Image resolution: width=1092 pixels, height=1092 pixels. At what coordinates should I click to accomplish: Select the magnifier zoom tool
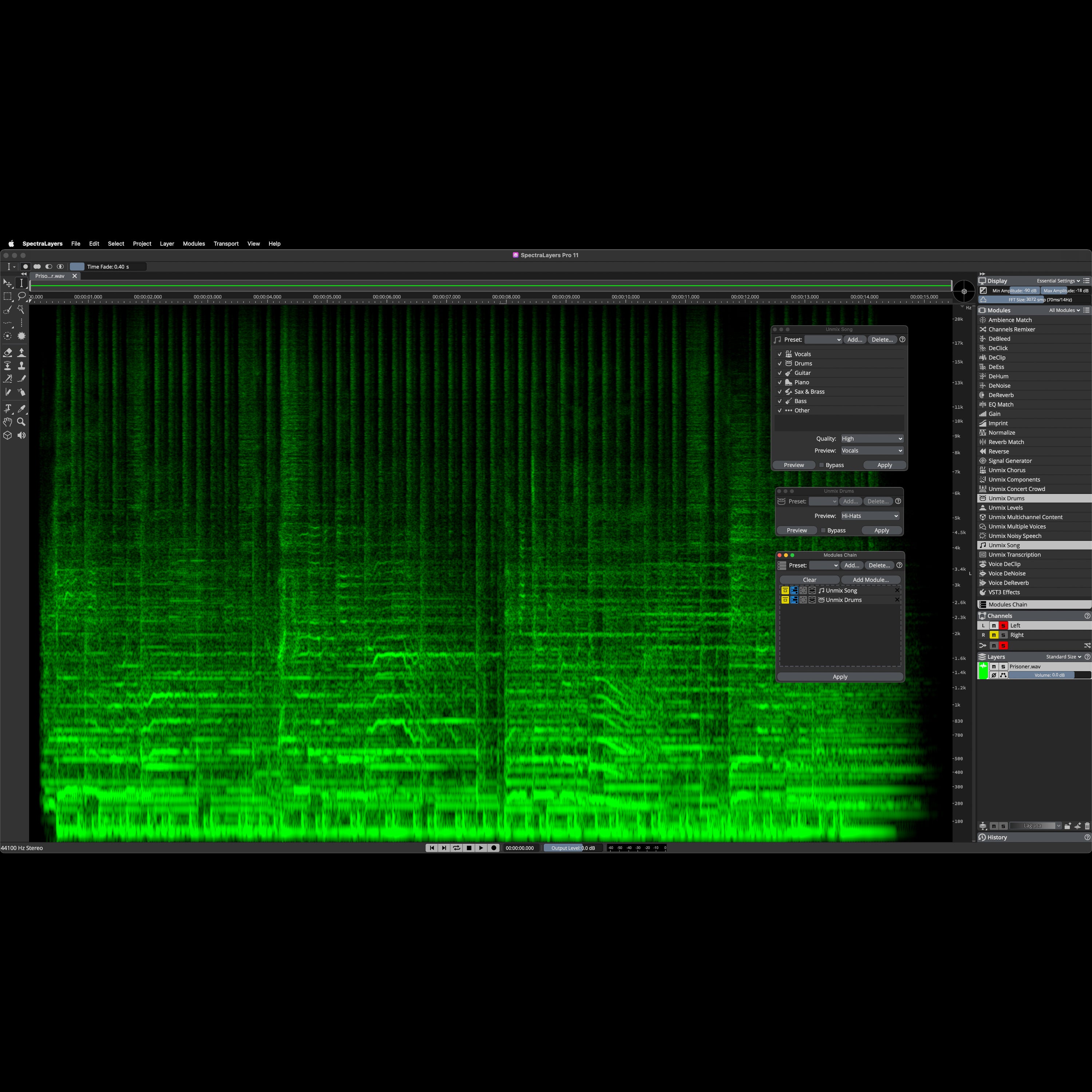pos(21,422)
